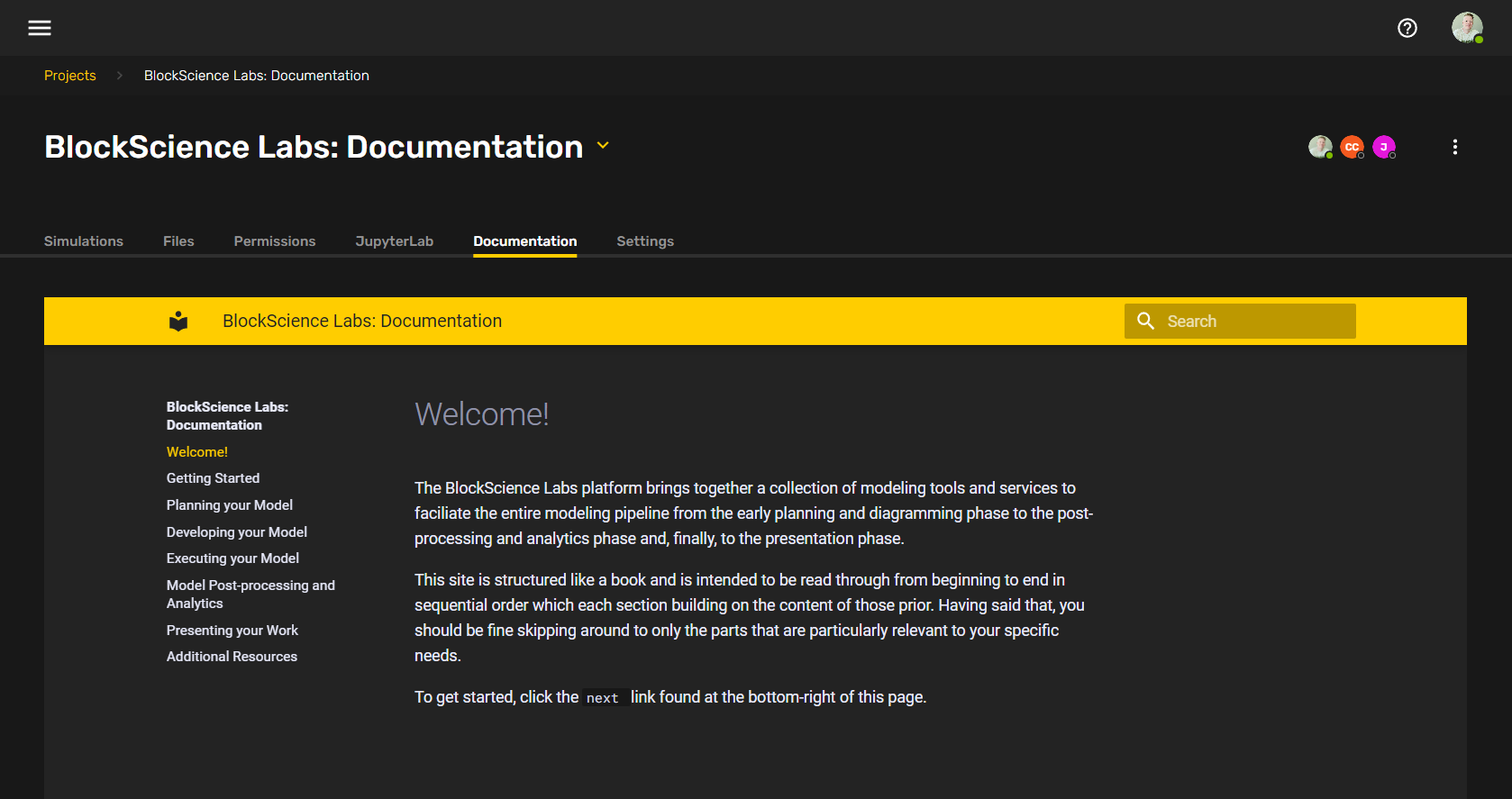Switch to the Settings tab
The image size is (1512, 799).
coord(645,241)
